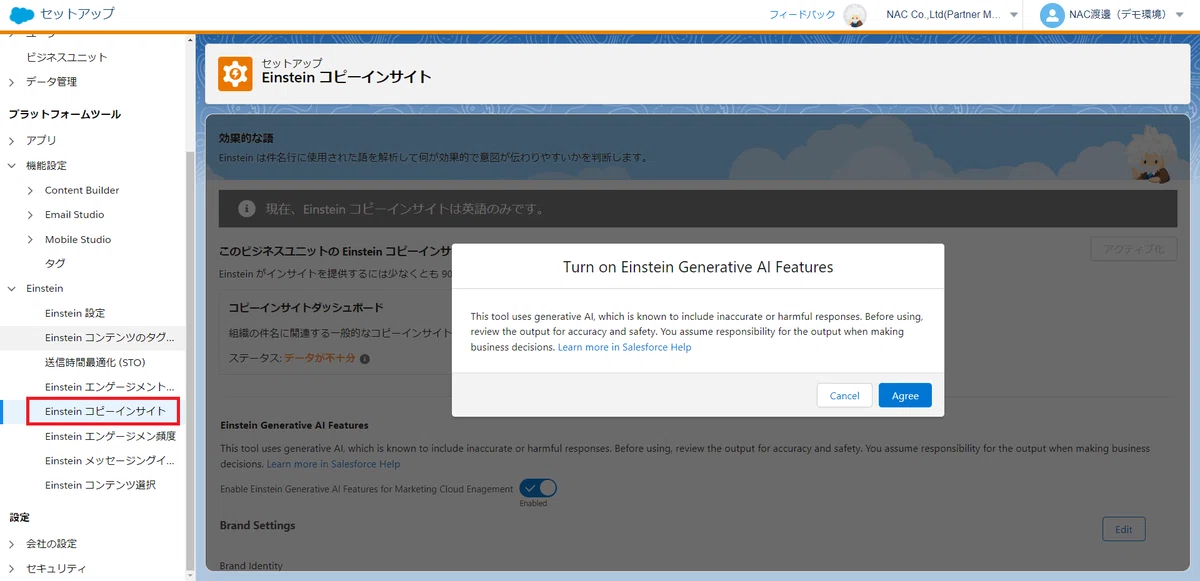
Task: Click the Einstein コピーインサイト gear header icon
Action: [x=235, y=75]
